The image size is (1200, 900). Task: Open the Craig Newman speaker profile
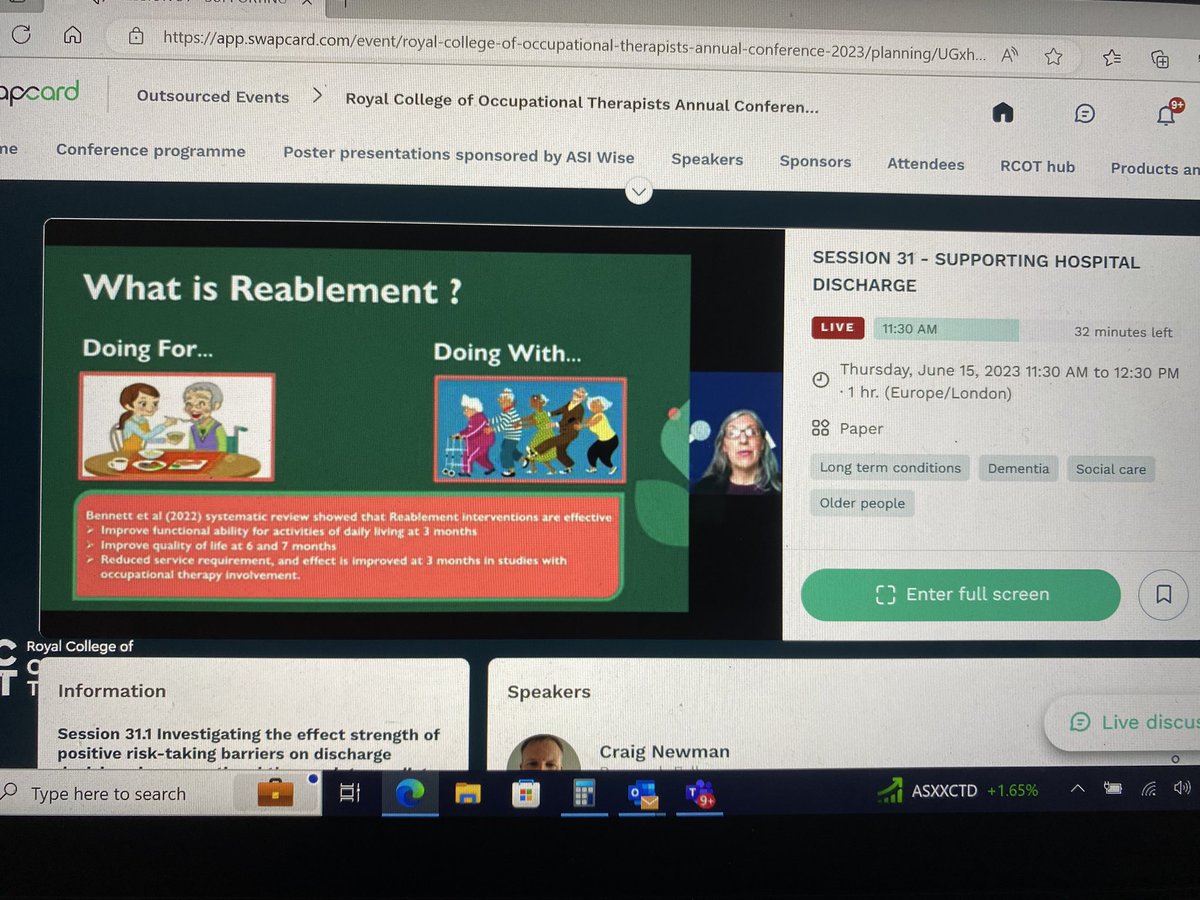(x=664, y=751)
